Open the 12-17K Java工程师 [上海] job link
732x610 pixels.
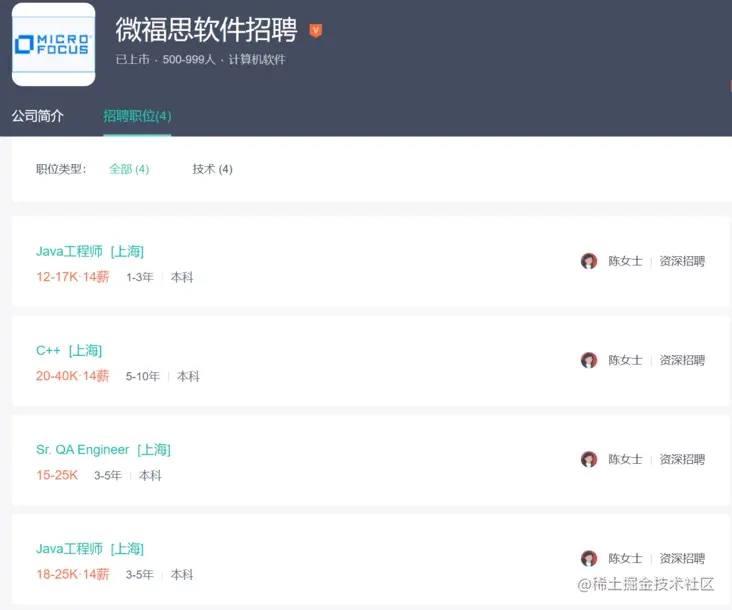tap(90, 252)
